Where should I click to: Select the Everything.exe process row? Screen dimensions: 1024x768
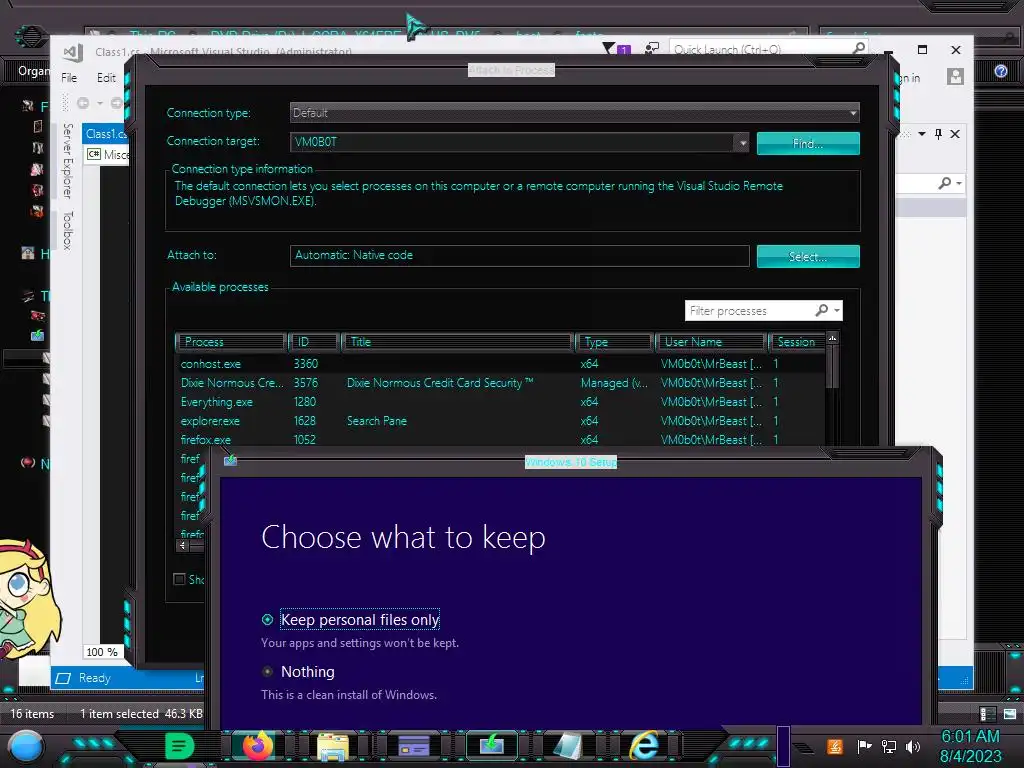click(x=500, y=402)
